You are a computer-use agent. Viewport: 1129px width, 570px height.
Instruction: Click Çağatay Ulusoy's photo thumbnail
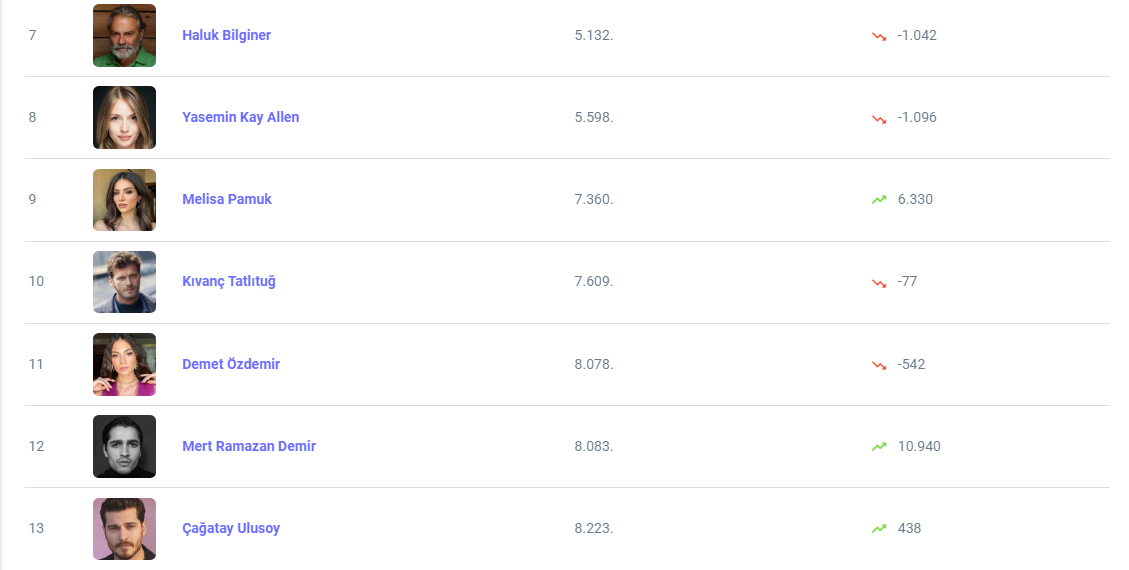coord(124,528)
